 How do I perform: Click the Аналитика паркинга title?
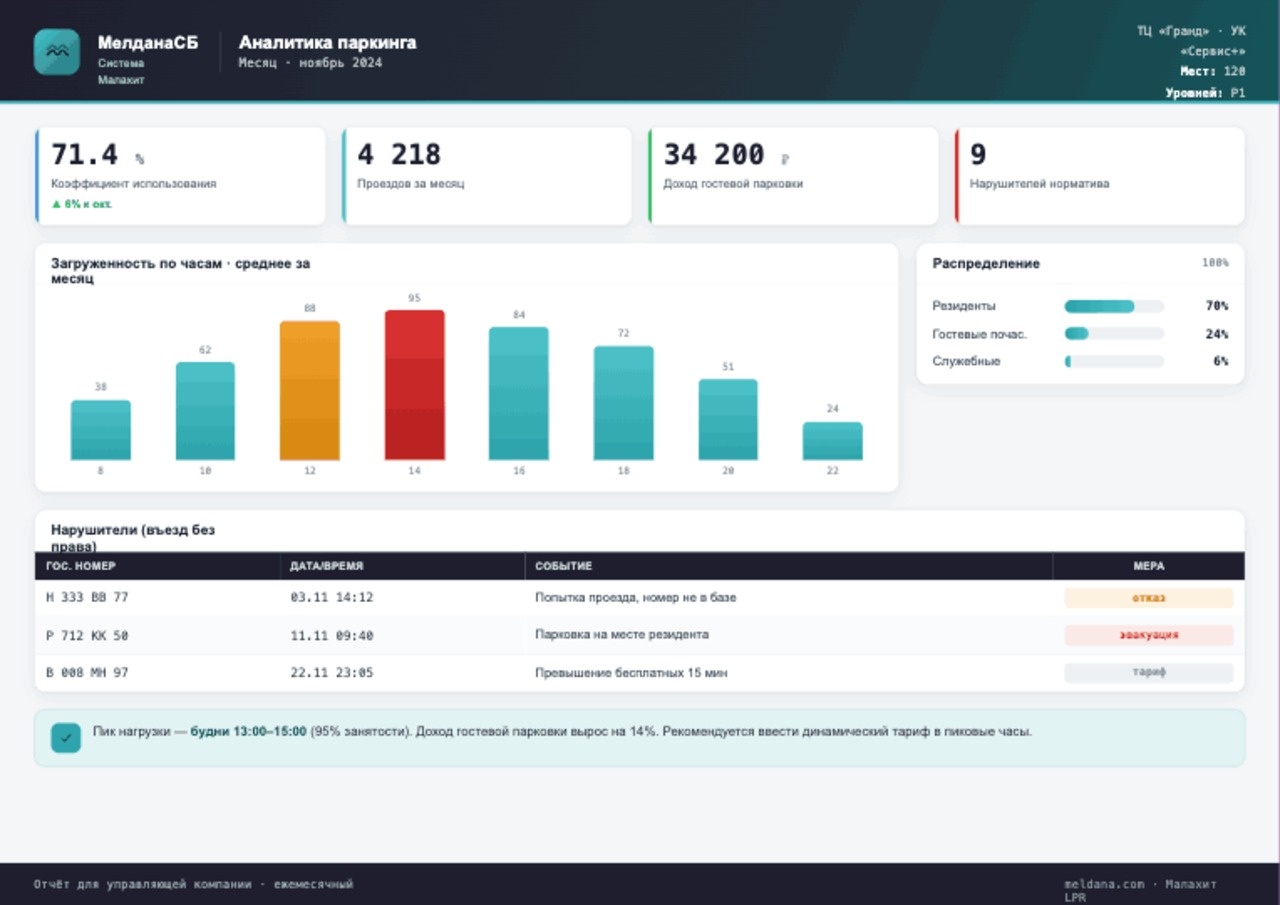tap(327, 43)
